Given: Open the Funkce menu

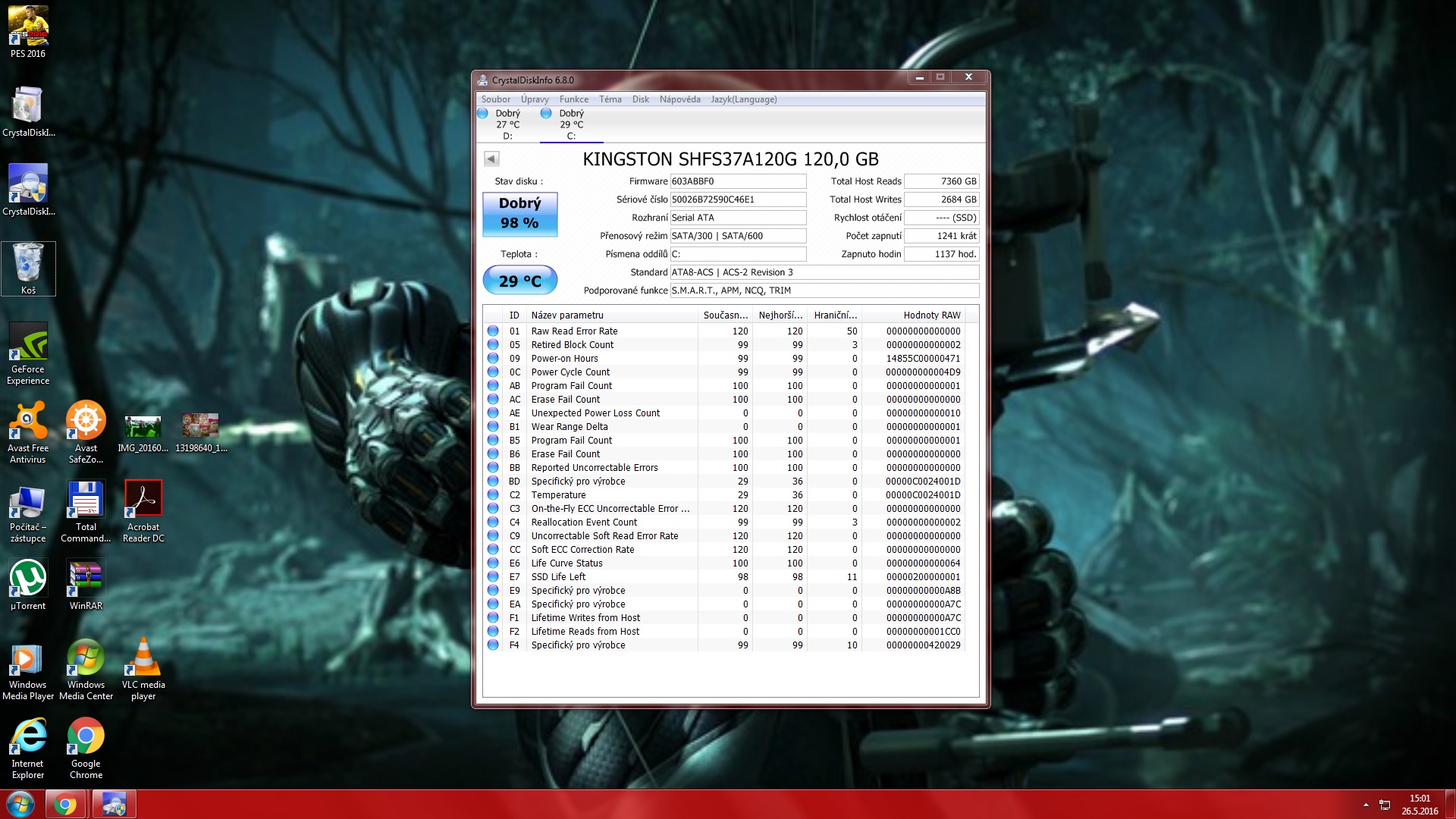Looking at the screenshot, I should pos(574,99).
